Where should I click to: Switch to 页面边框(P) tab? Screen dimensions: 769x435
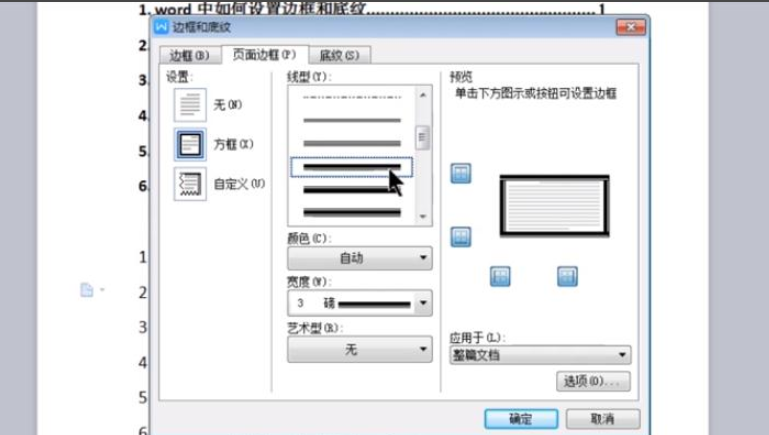[264, 54]
